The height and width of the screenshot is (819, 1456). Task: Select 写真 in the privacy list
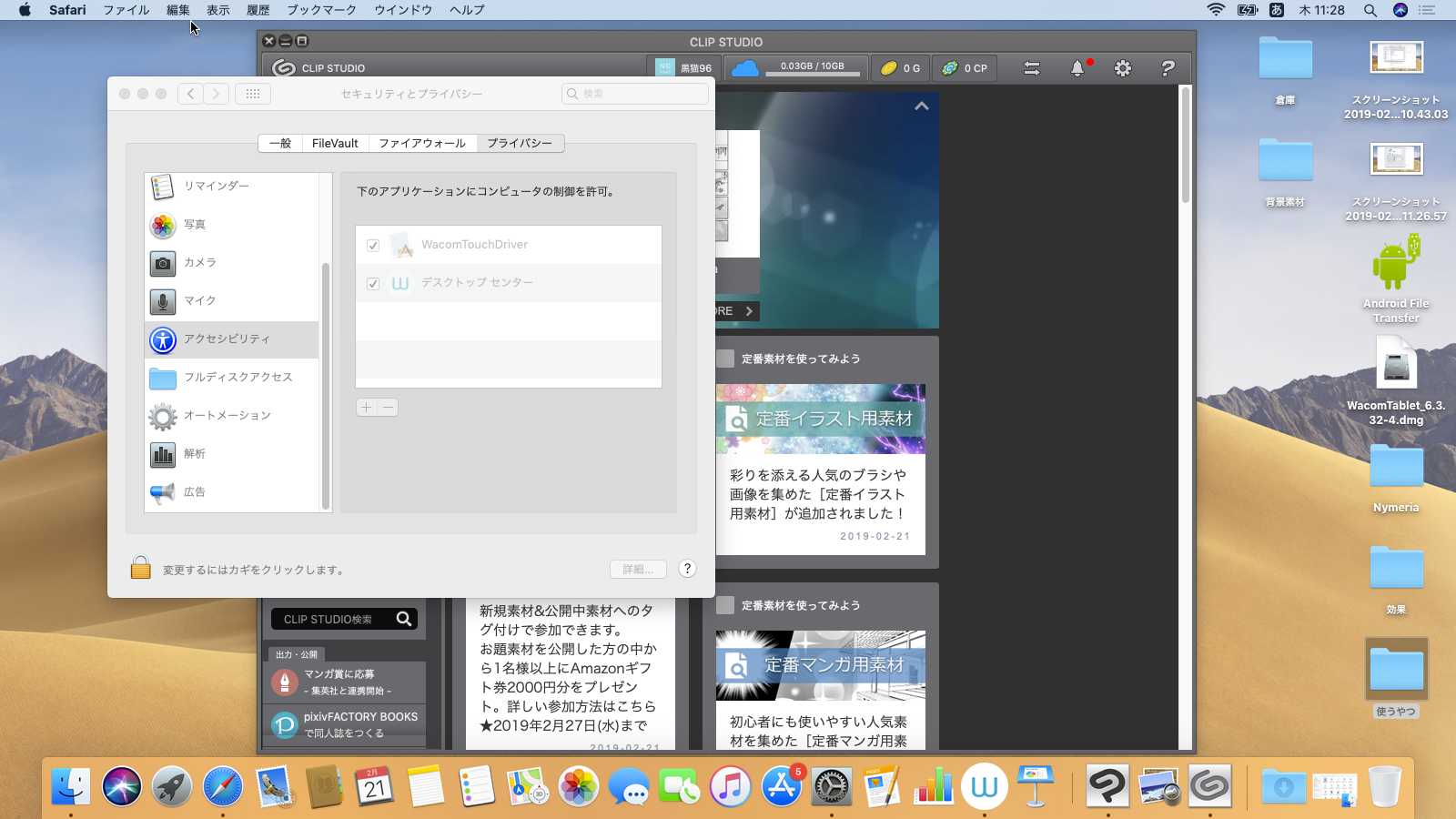point(232,225)
